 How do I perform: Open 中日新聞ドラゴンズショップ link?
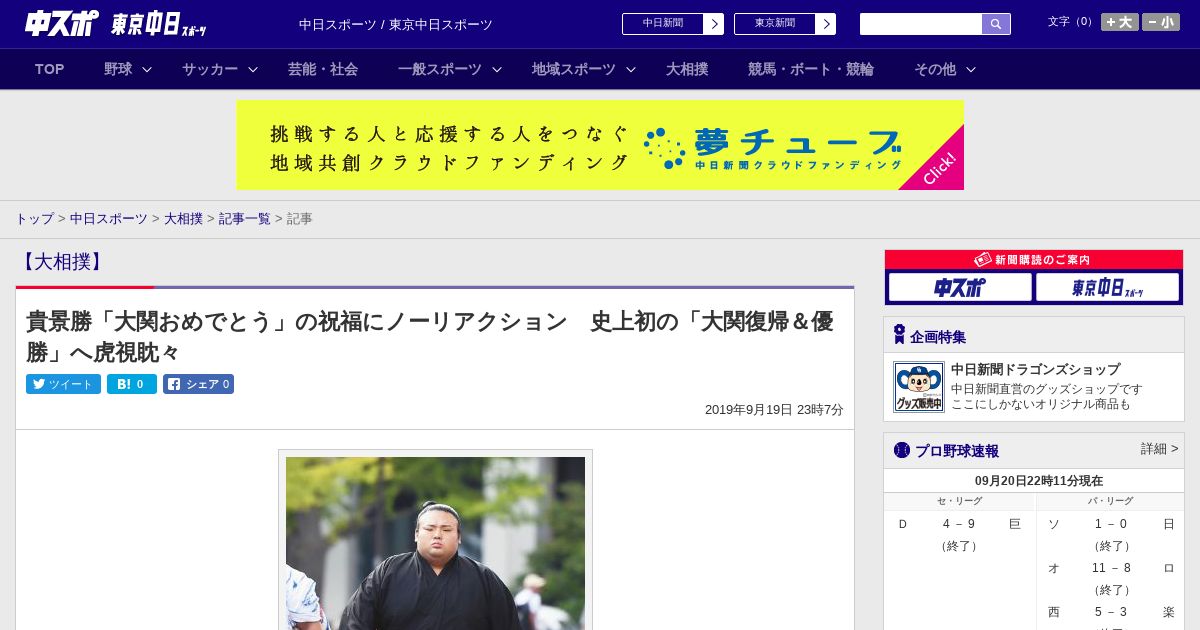[1035, 369]
